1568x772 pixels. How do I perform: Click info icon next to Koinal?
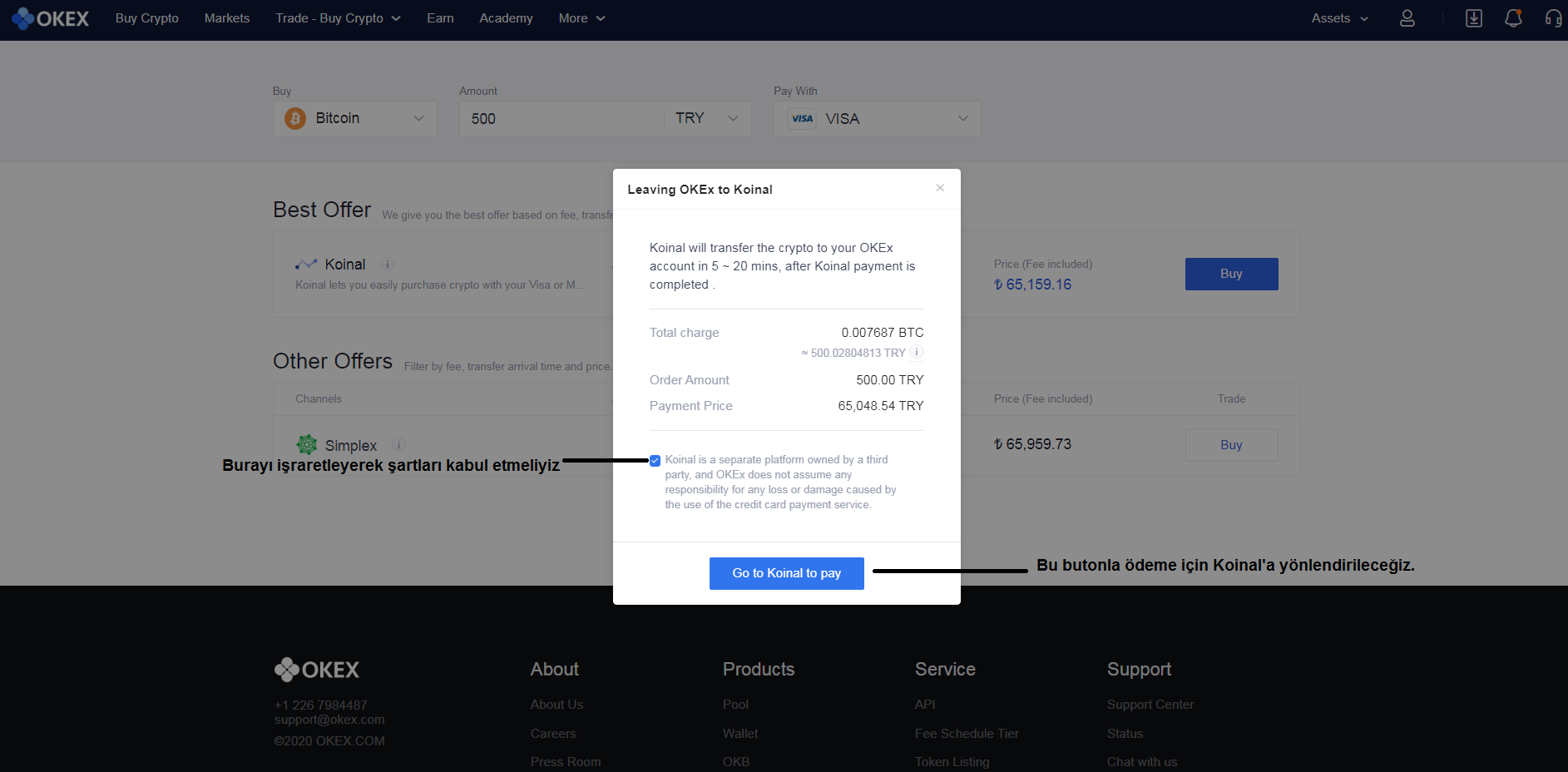pos(387,265)
